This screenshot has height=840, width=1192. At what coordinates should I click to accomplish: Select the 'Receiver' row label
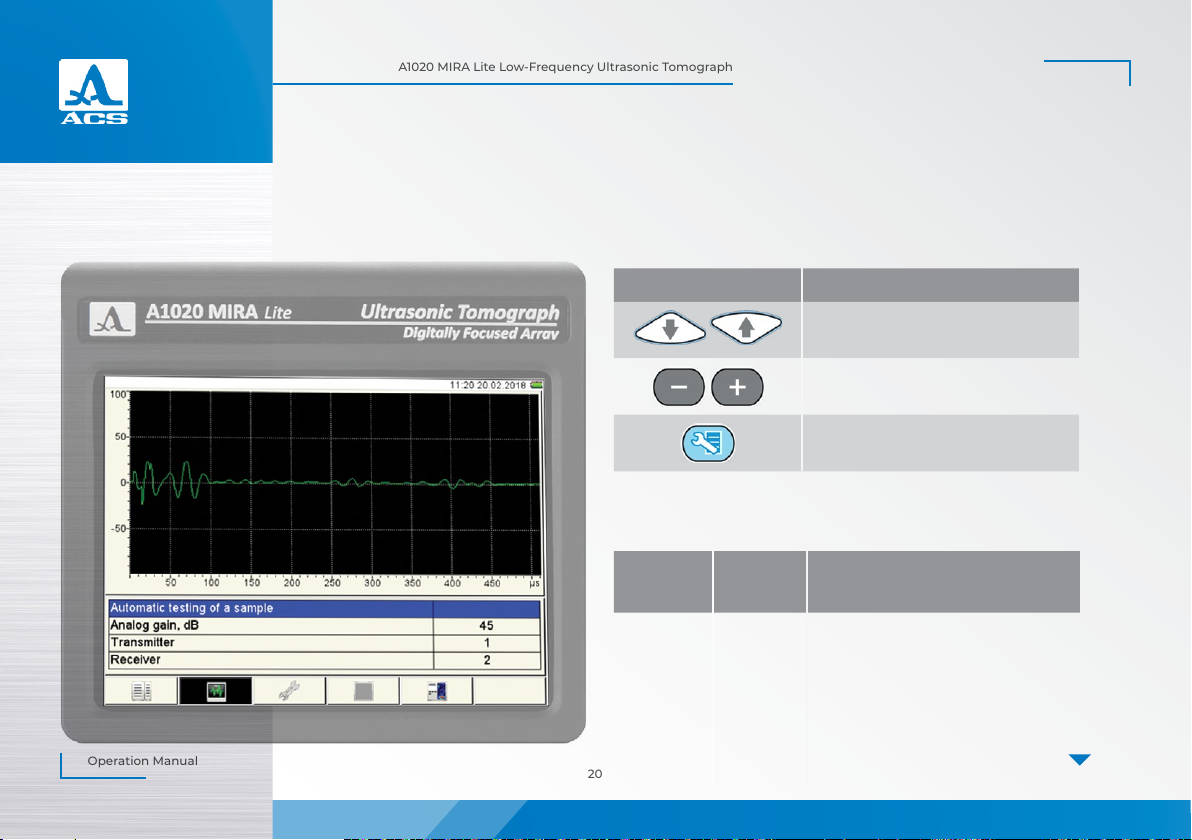click(135, 660)
